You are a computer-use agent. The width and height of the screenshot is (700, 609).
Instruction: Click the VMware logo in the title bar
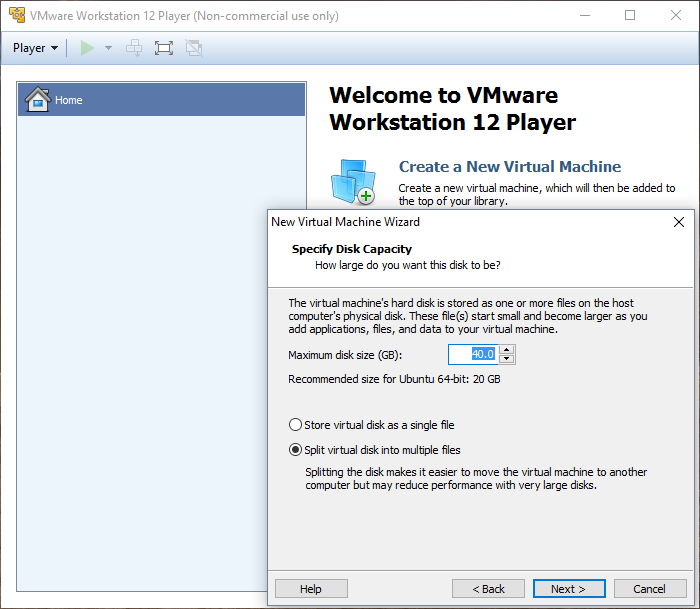pos(16,15)
